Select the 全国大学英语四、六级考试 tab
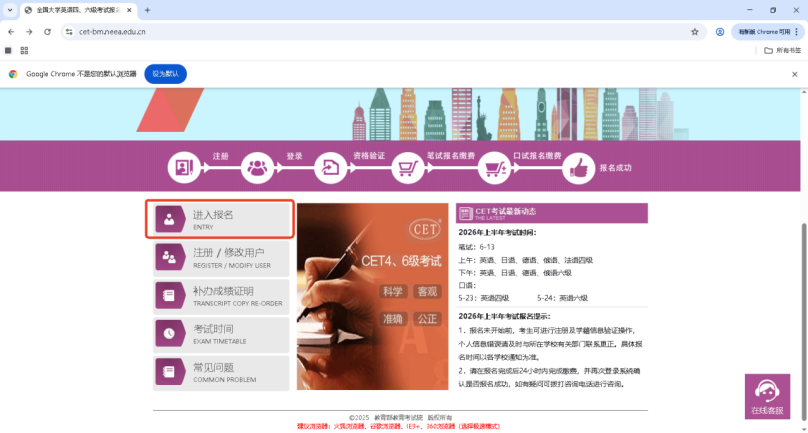 click(78, 10)
